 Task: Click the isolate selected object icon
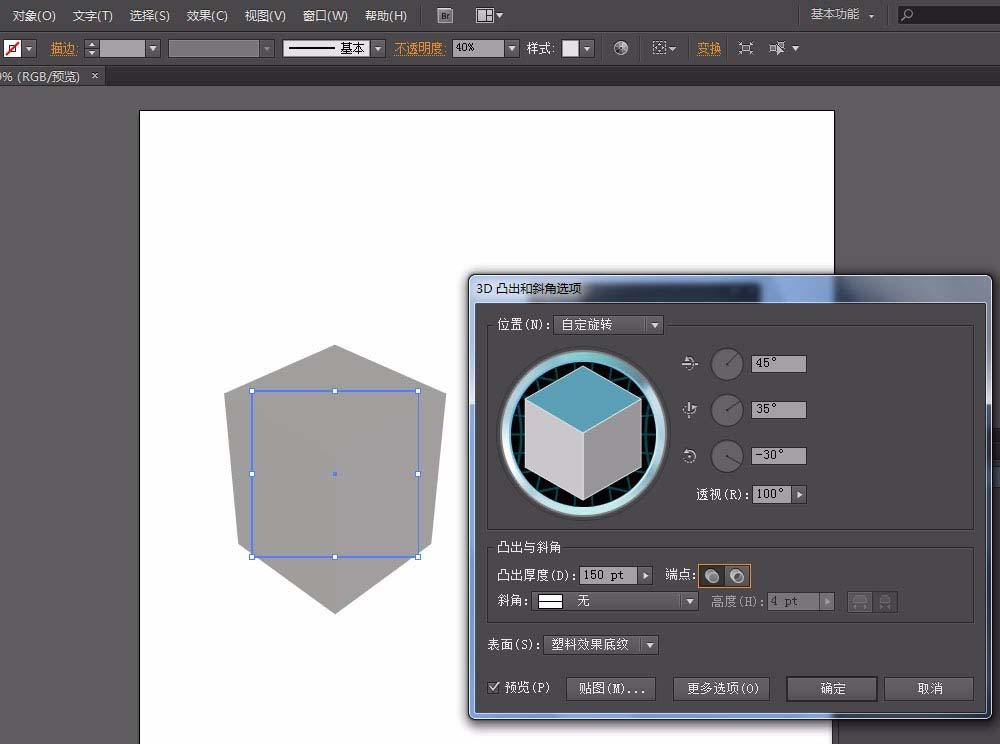pyautogui.click(x=746, y=48)
